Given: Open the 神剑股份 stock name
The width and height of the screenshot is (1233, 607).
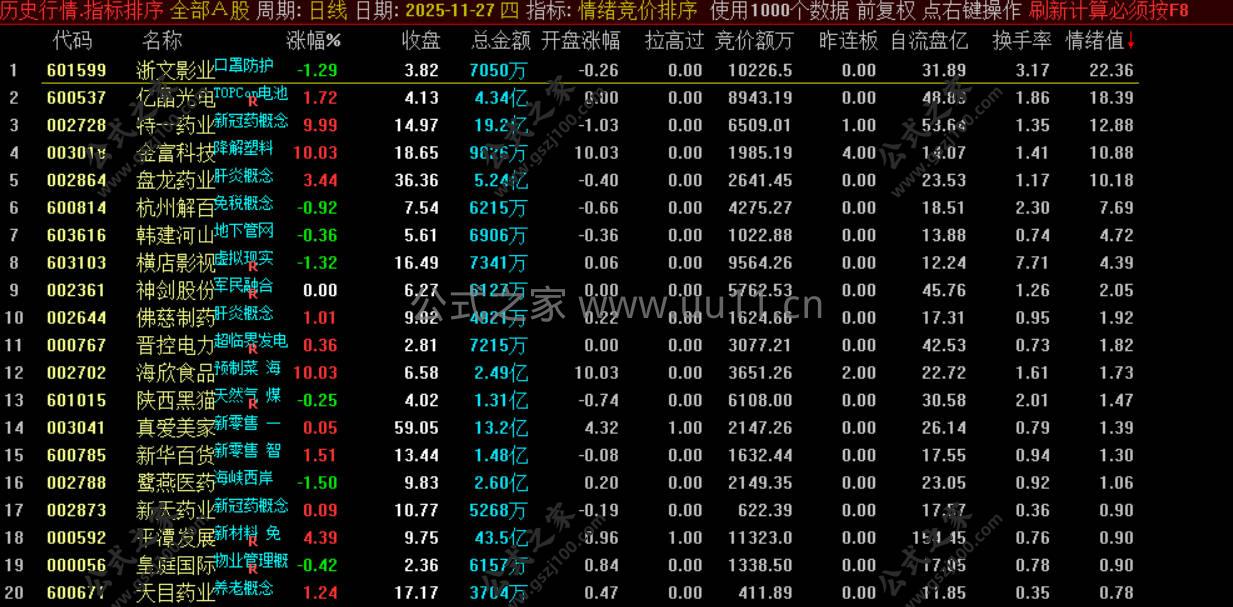Looking at the screenshot, I should pos(175,291).
